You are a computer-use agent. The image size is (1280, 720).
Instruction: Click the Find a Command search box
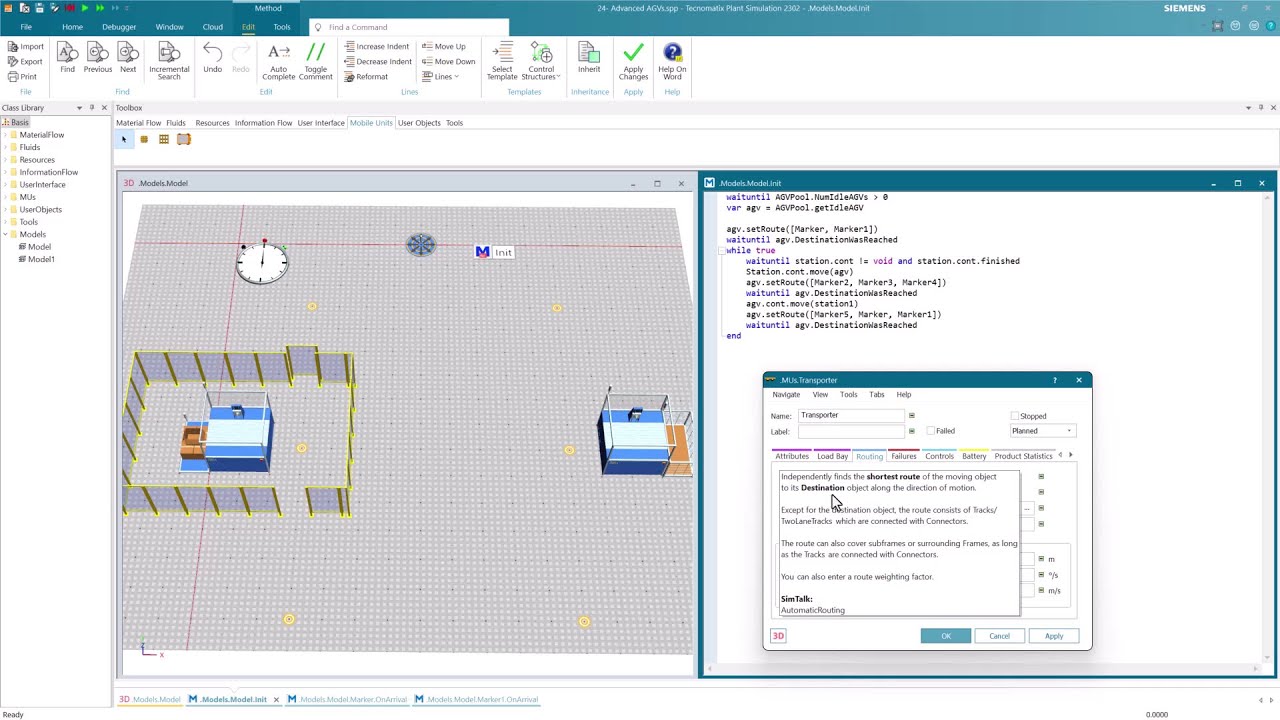408,27
